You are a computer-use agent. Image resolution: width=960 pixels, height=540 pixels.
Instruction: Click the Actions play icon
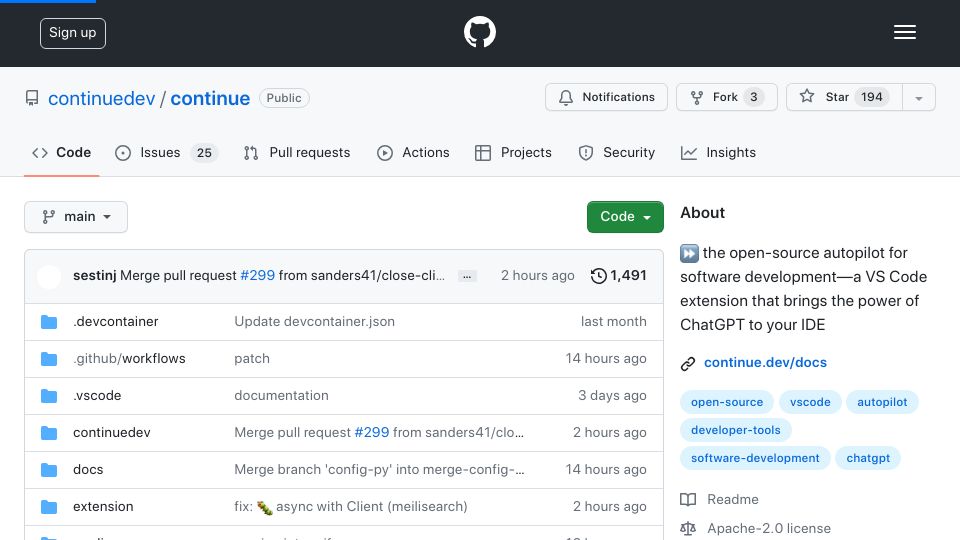384,153
